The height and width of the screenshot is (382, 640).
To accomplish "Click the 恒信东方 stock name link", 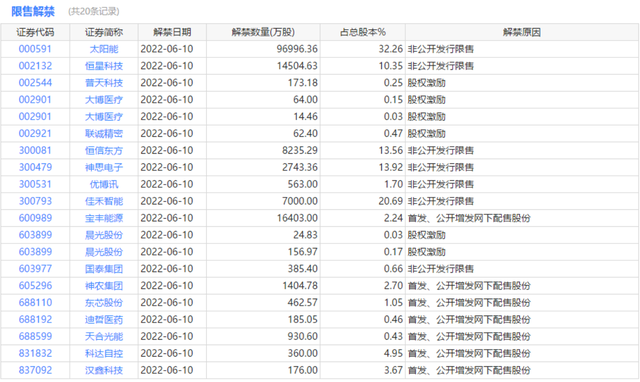I will [x=104, y=151].
